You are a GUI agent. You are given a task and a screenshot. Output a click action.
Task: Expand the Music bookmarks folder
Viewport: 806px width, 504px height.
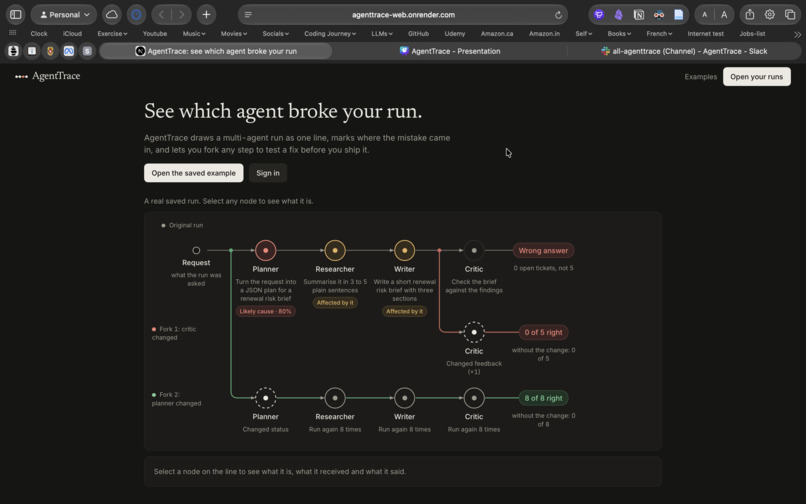pyautogui.click(x=194, y=33)
